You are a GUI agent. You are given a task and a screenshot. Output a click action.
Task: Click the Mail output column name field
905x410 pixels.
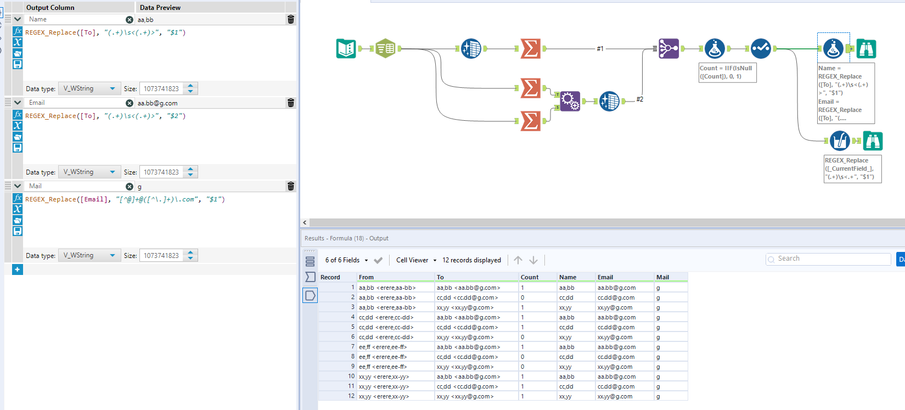pyautogui.click(x=75, y=186)
